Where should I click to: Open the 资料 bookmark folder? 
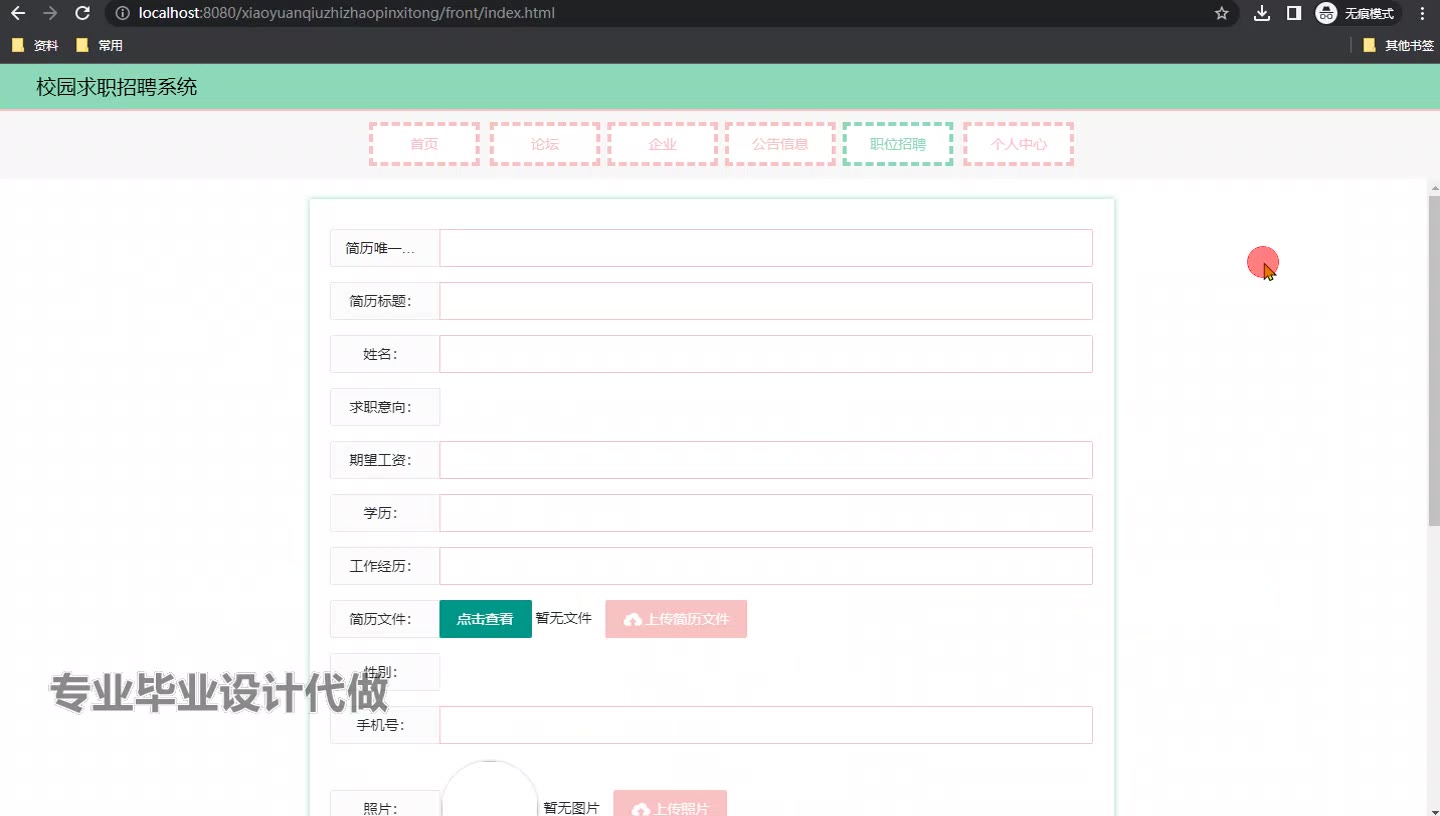tap(35, 45)
